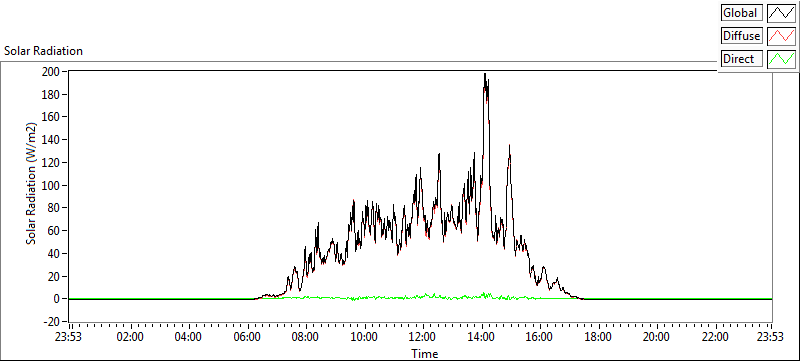Click the 18:00 time axis label
800x361 pixels.
tap(597, 337)
